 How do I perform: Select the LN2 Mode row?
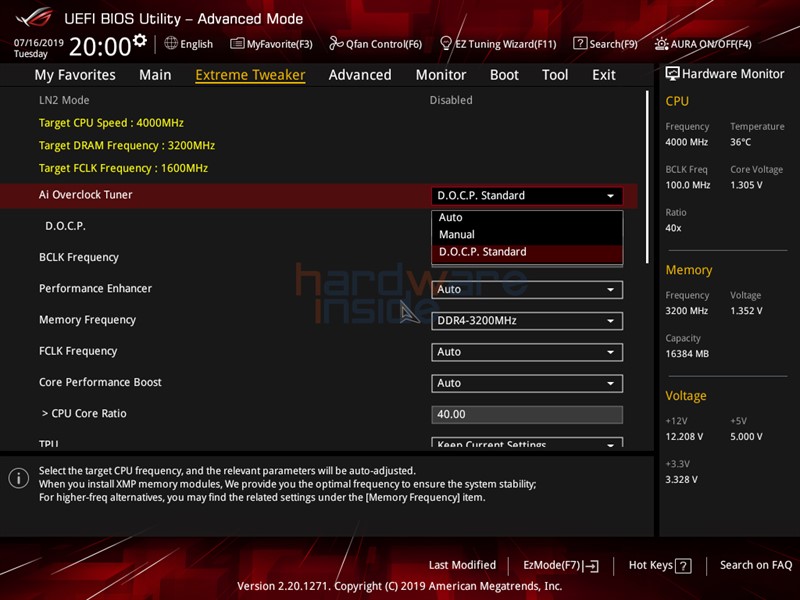319,101
